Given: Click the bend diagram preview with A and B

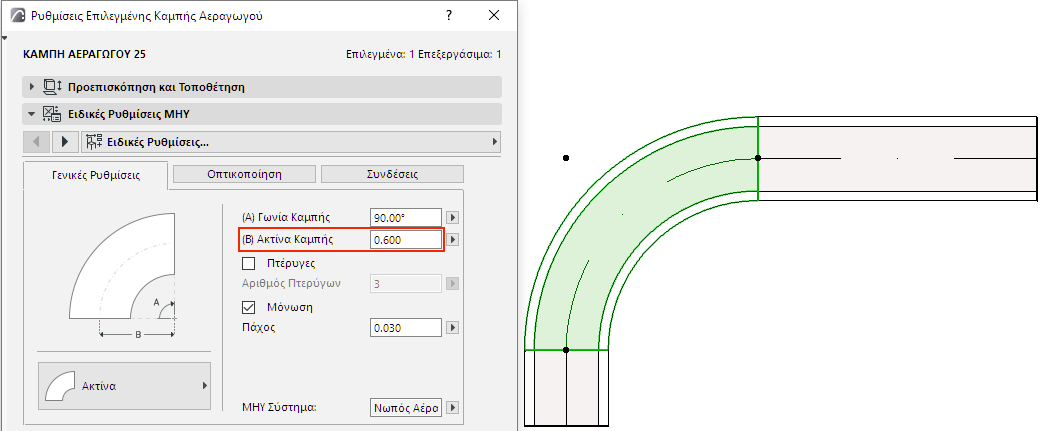Looking at the screenshot, I should 122,274.
